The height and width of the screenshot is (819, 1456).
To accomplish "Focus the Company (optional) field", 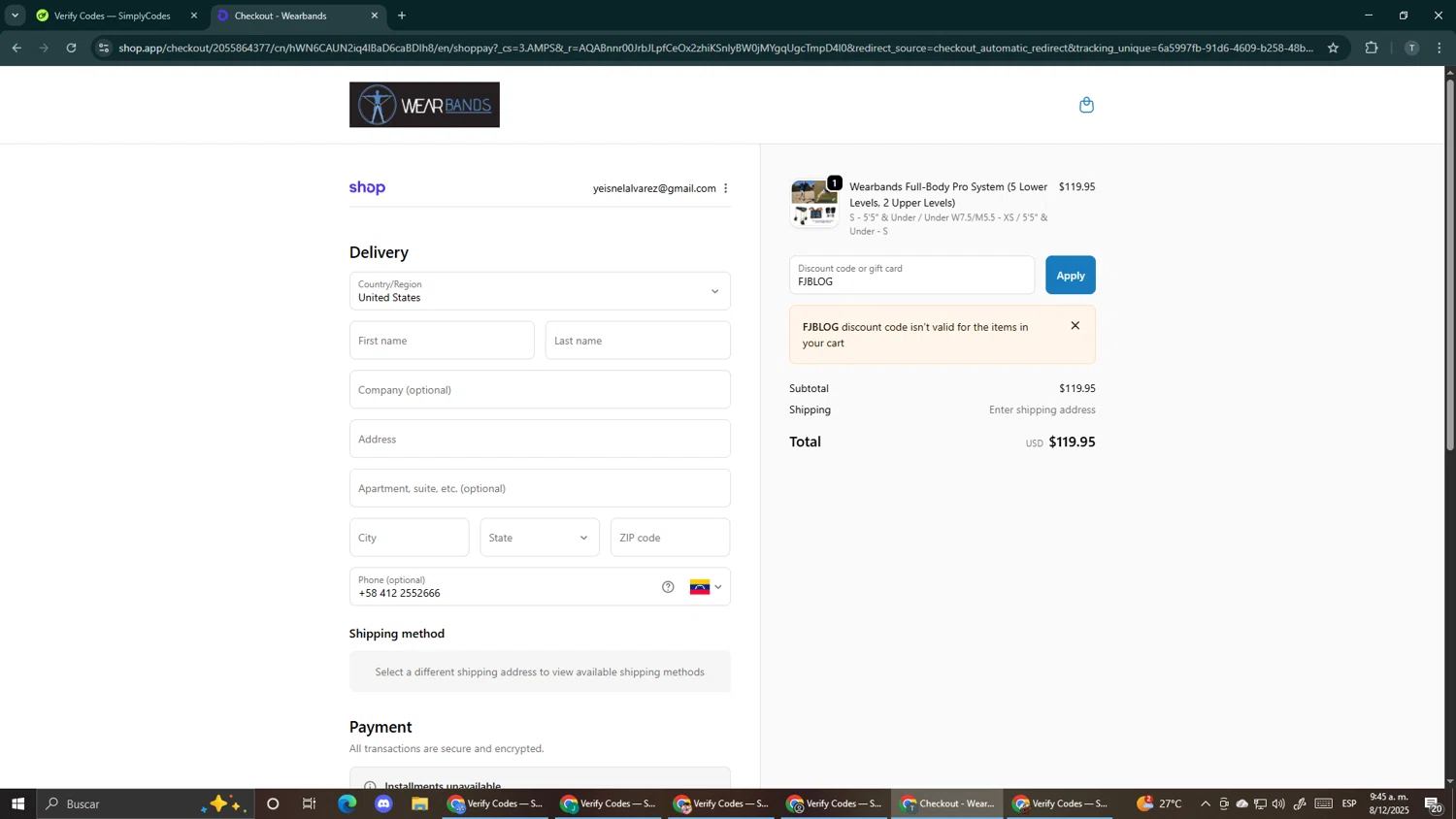I will pyautogui.click(x=540, y=390).
